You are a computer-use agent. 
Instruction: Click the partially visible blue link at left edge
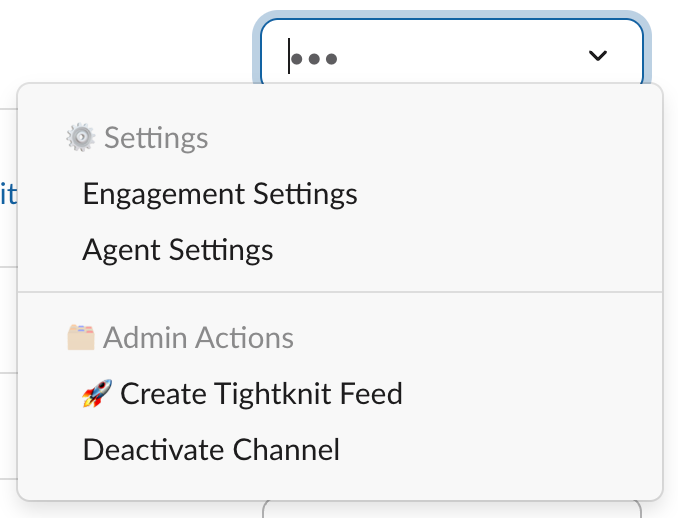click(x=8, y=195)
